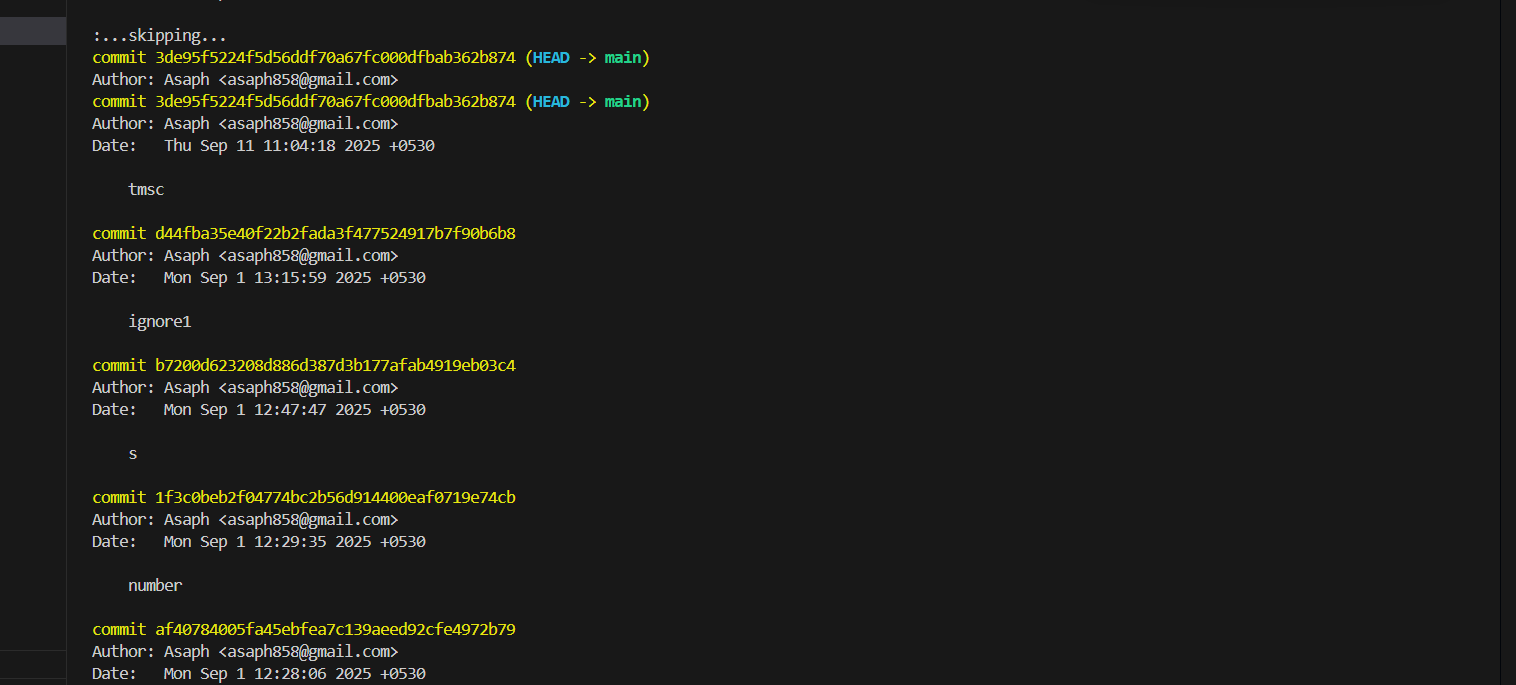Click commit hash starting with af407840
The image size is (1516, 685).
pos(335,630)
